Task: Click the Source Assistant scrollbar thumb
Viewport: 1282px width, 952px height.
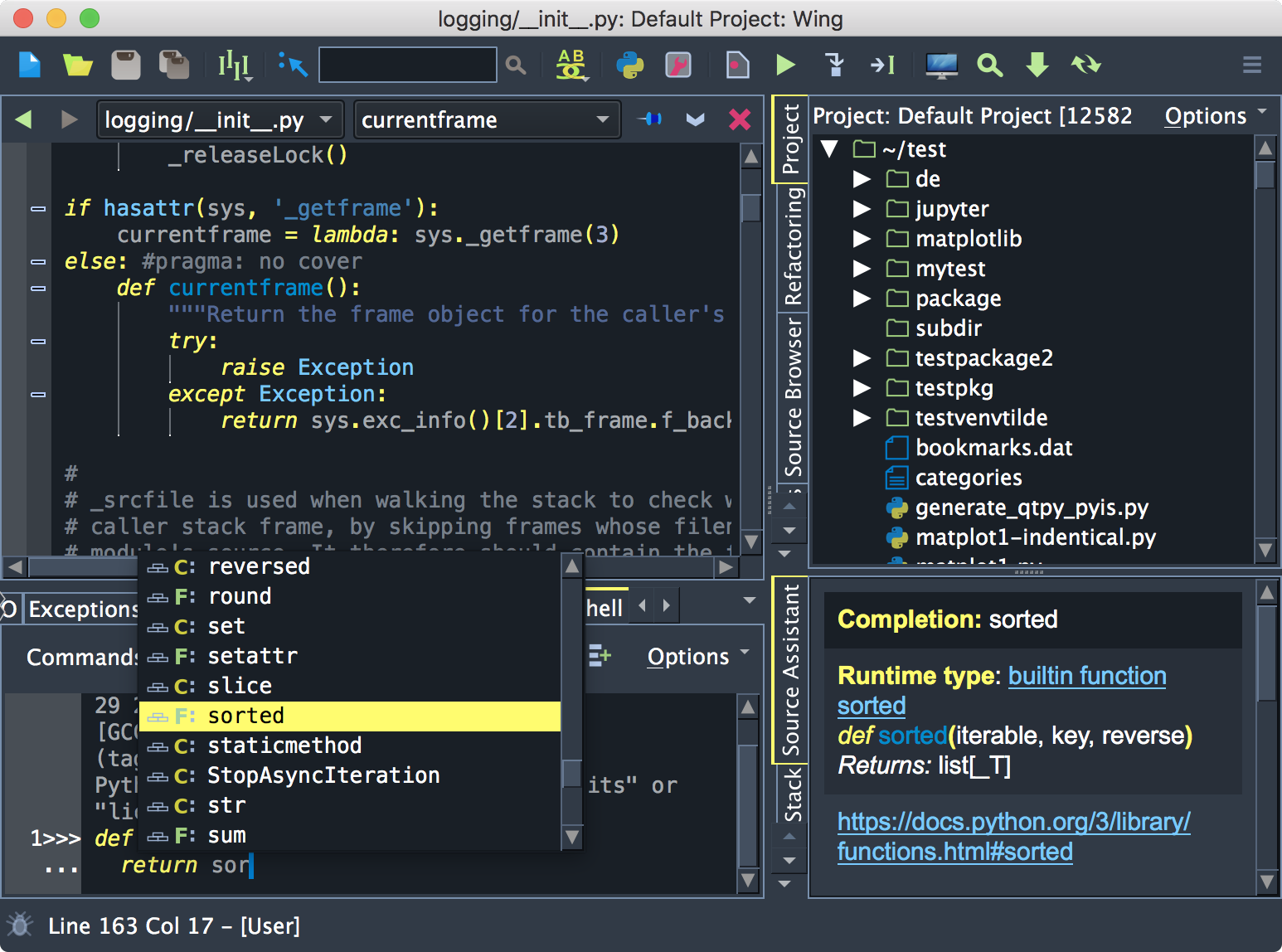Action: (x=1267, y=653)
